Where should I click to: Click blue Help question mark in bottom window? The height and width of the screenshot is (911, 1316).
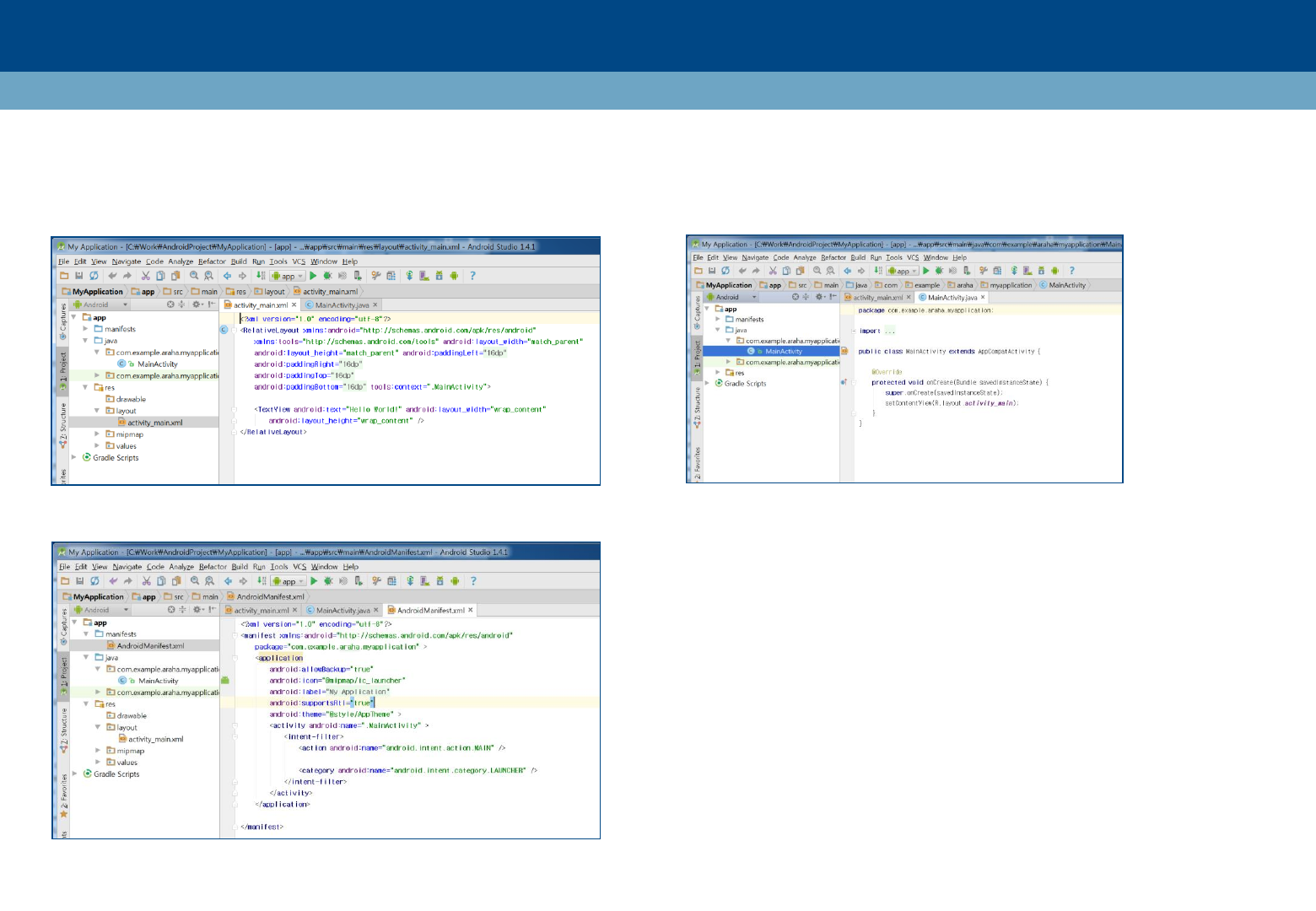click(473, 581)
